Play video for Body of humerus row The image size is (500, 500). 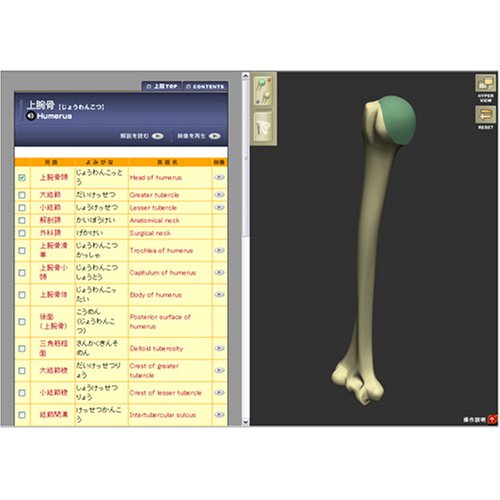219,294
